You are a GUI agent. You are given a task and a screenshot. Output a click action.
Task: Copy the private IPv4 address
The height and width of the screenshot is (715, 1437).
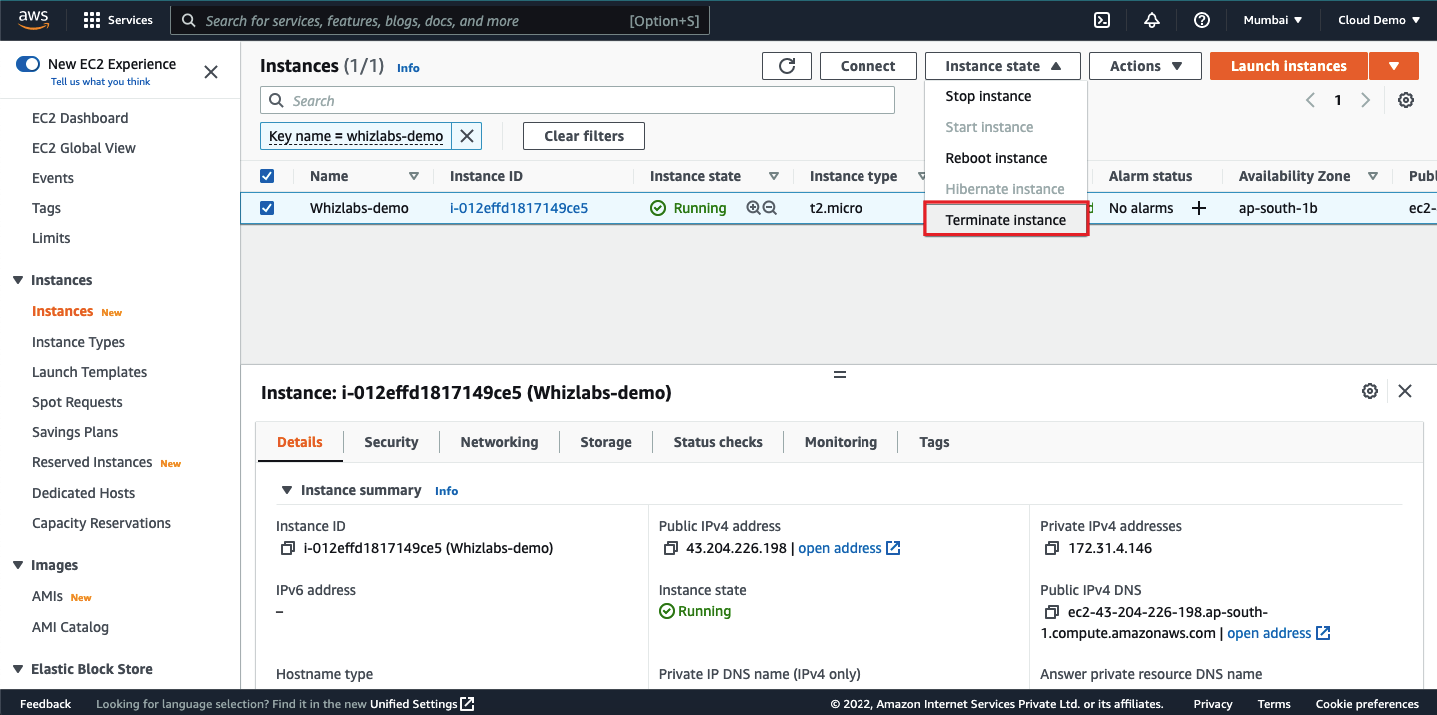pyautogui.click(x=1052, y=548)
